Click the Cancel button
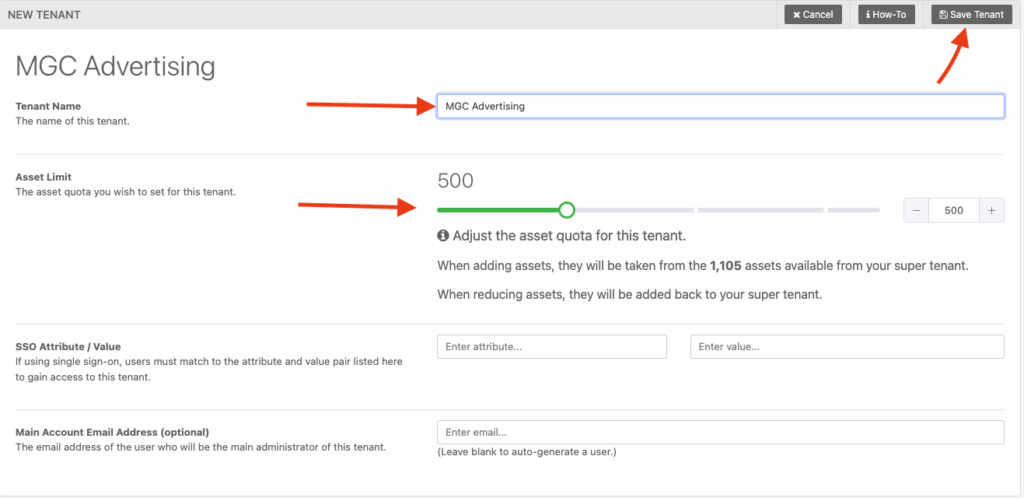This screenshot has width=1024, height=498. pos(813,15)
